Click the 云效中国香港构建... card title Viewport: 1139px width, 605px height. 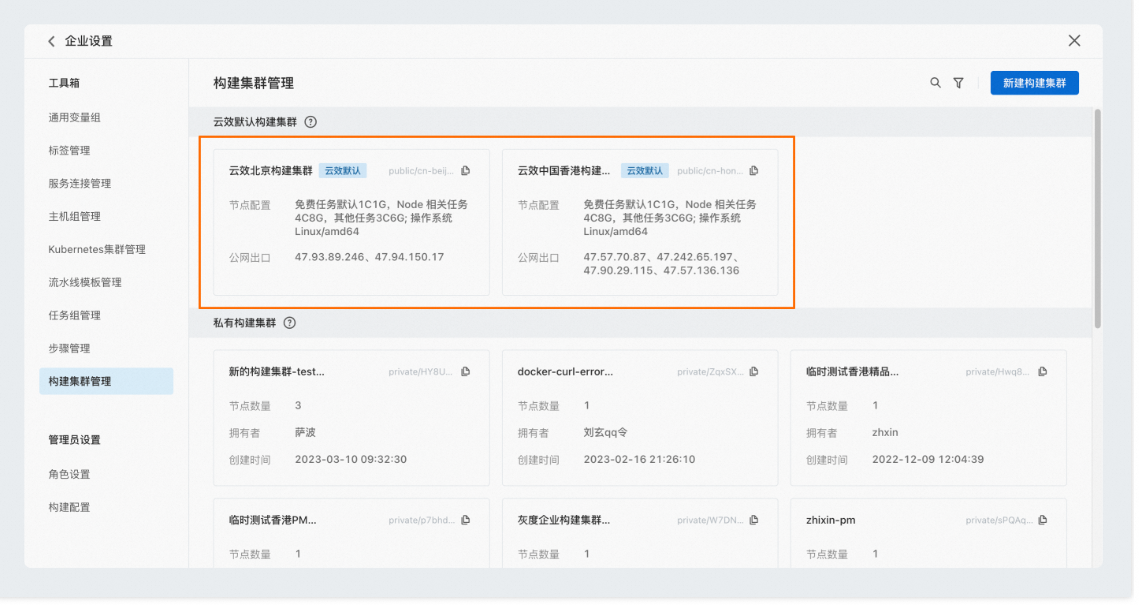point(566,171)
